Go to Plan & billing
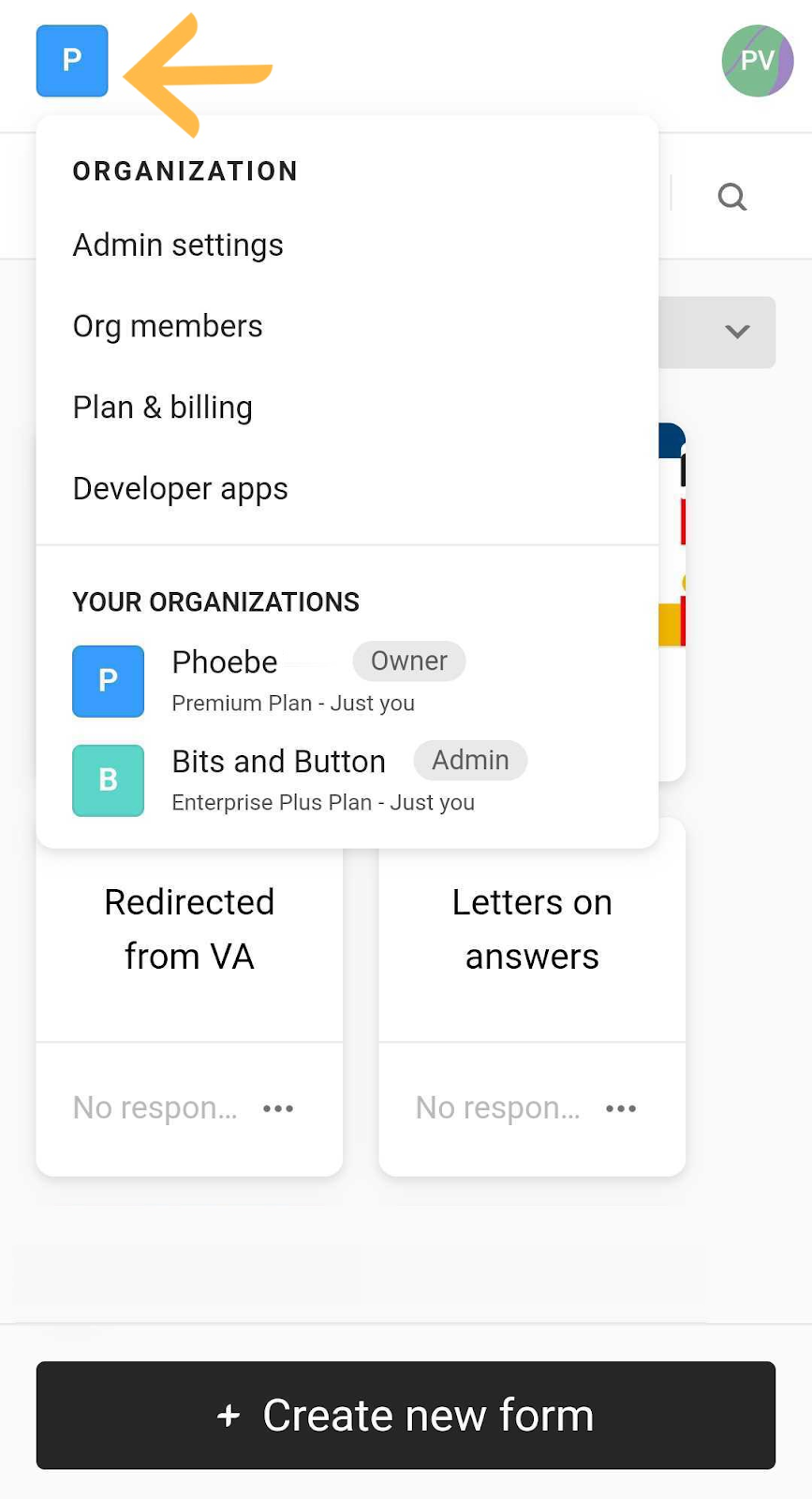812x1499 pixels. pyautogui.click(x=163, y=408)
